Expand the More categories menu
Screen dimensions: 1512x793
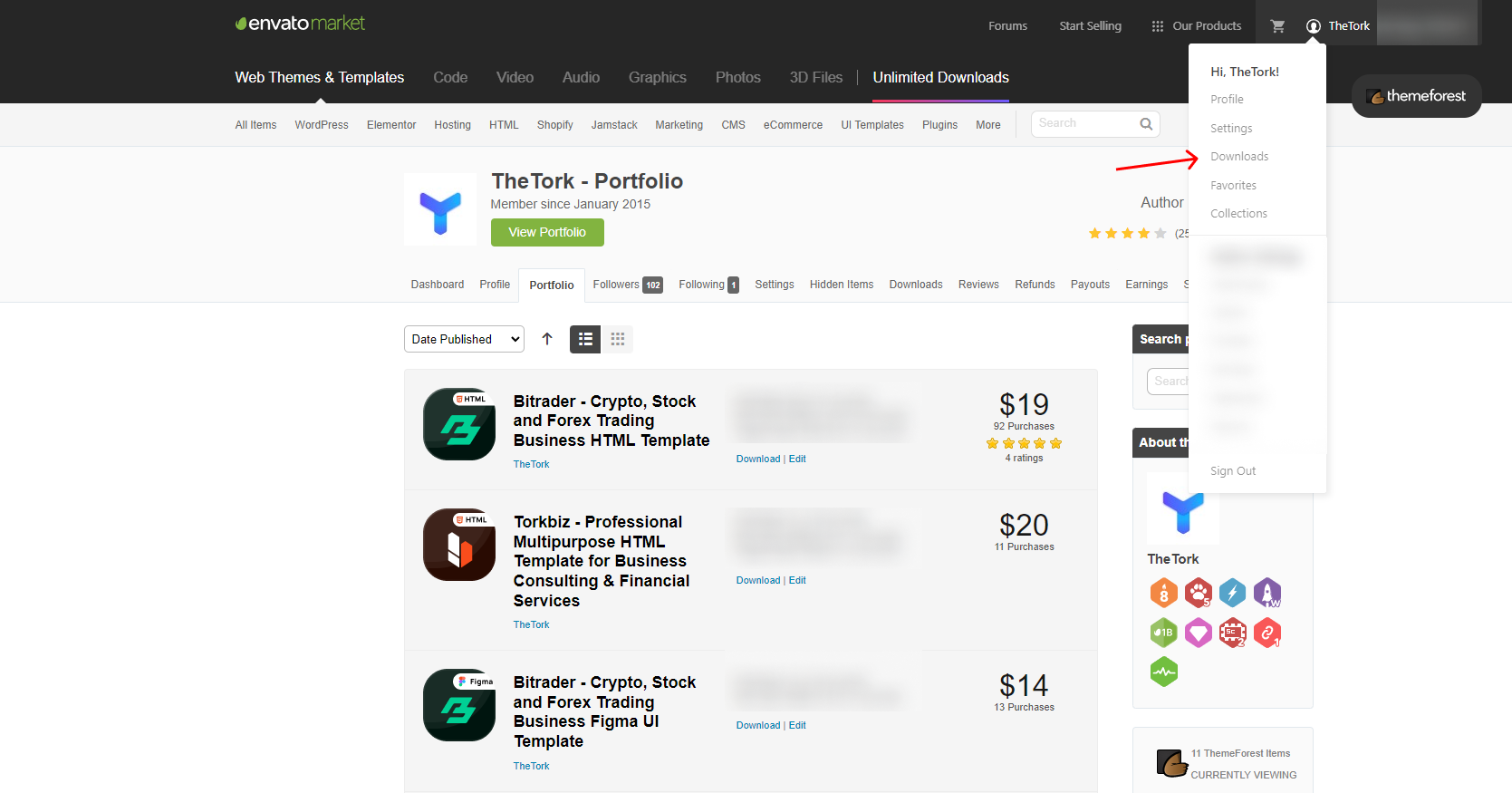[987, 125]
